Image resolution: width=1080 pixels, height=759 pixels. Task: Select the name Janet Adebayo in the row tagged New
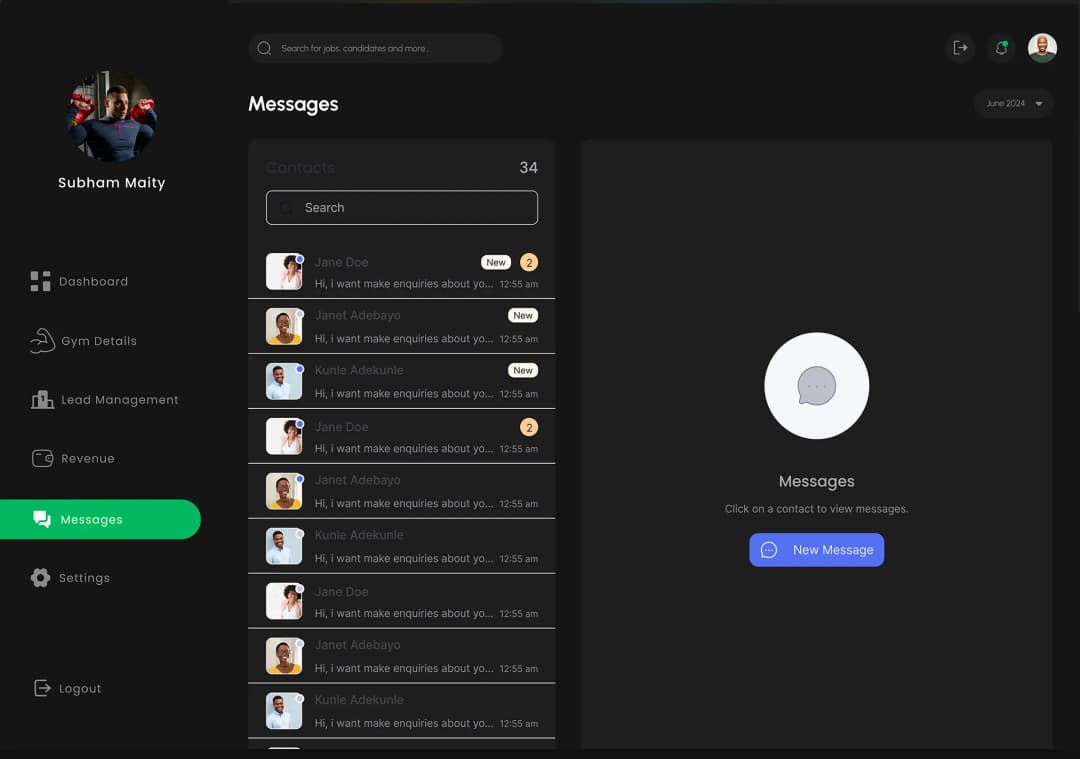coord(357,315)
